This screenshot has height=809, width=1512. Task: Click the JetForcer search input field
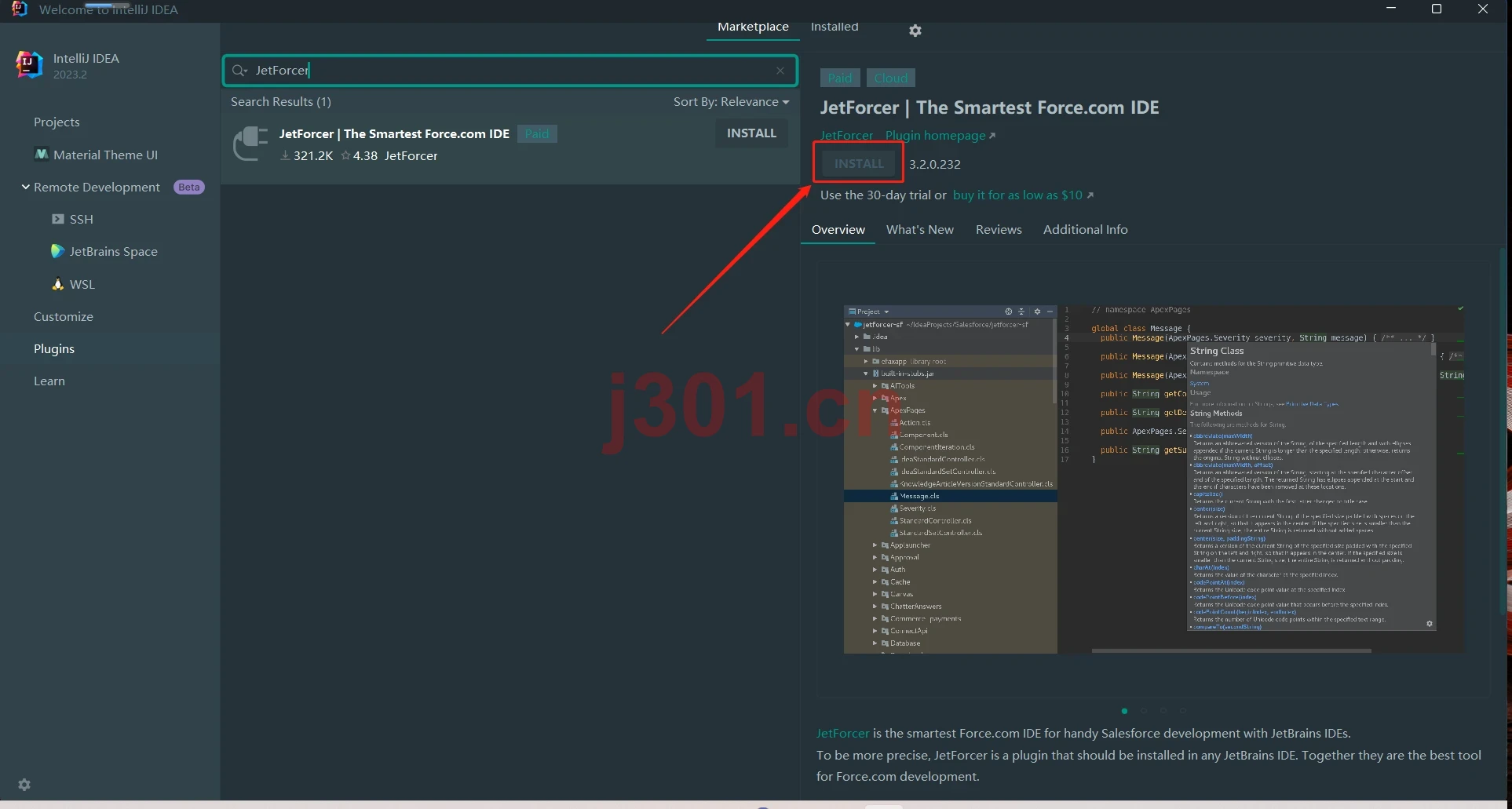click(x=510, y=71)
